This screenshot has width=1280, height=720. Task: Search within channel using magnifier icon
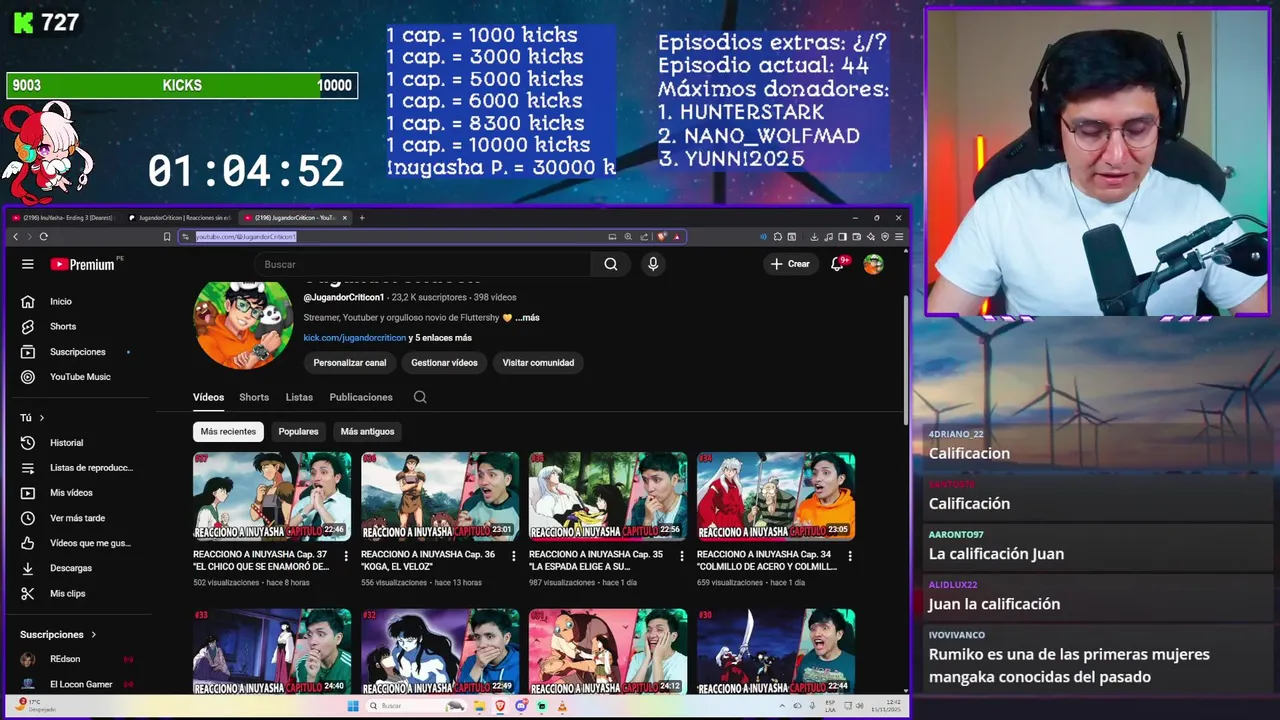click(x=420, y=397)
